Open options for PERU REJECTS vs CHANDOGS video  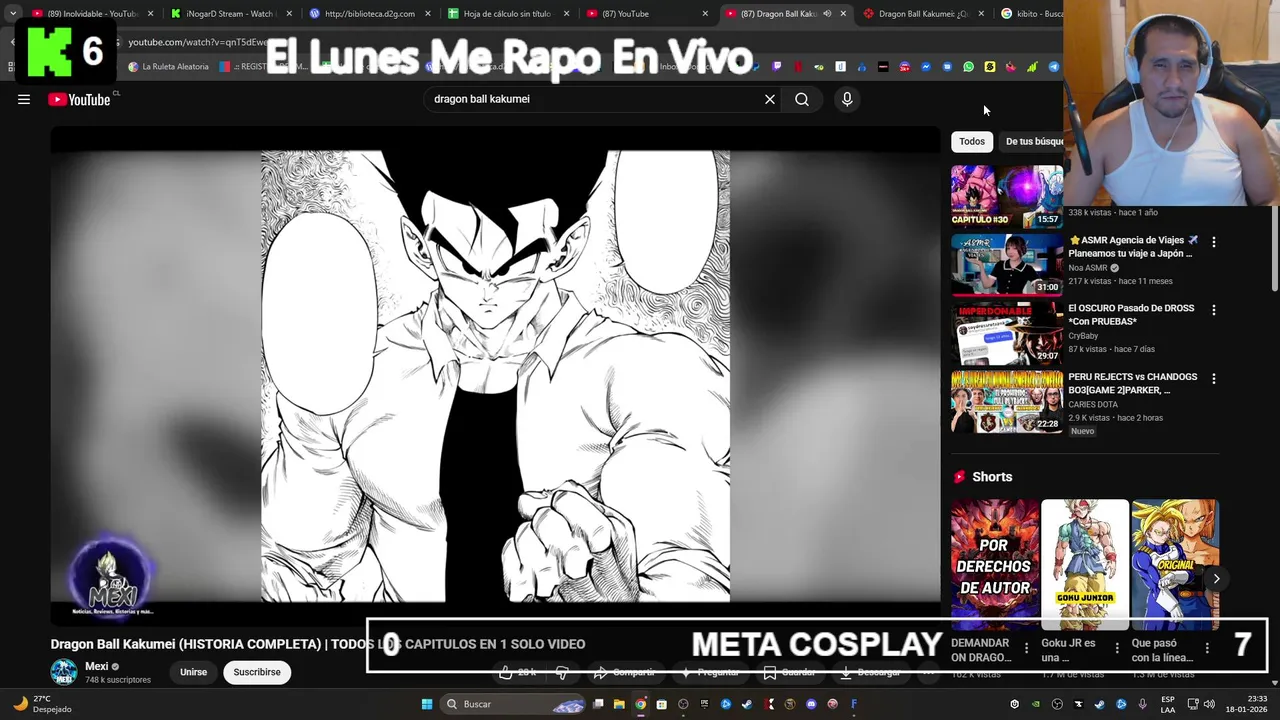(x=1214, y=379)
